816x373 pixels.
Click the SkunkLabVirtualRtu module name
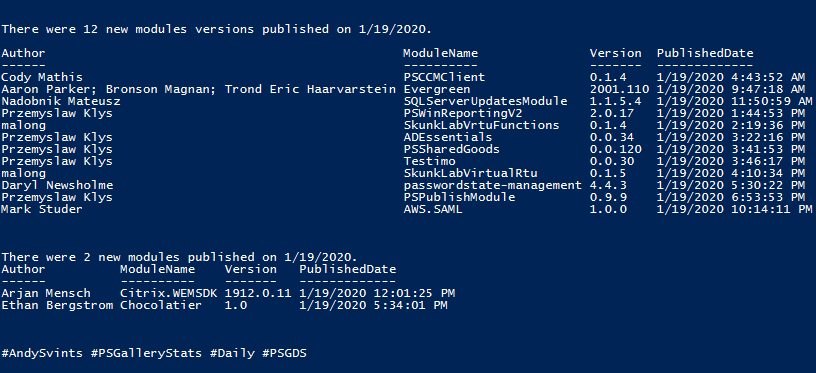coord(470,173)
